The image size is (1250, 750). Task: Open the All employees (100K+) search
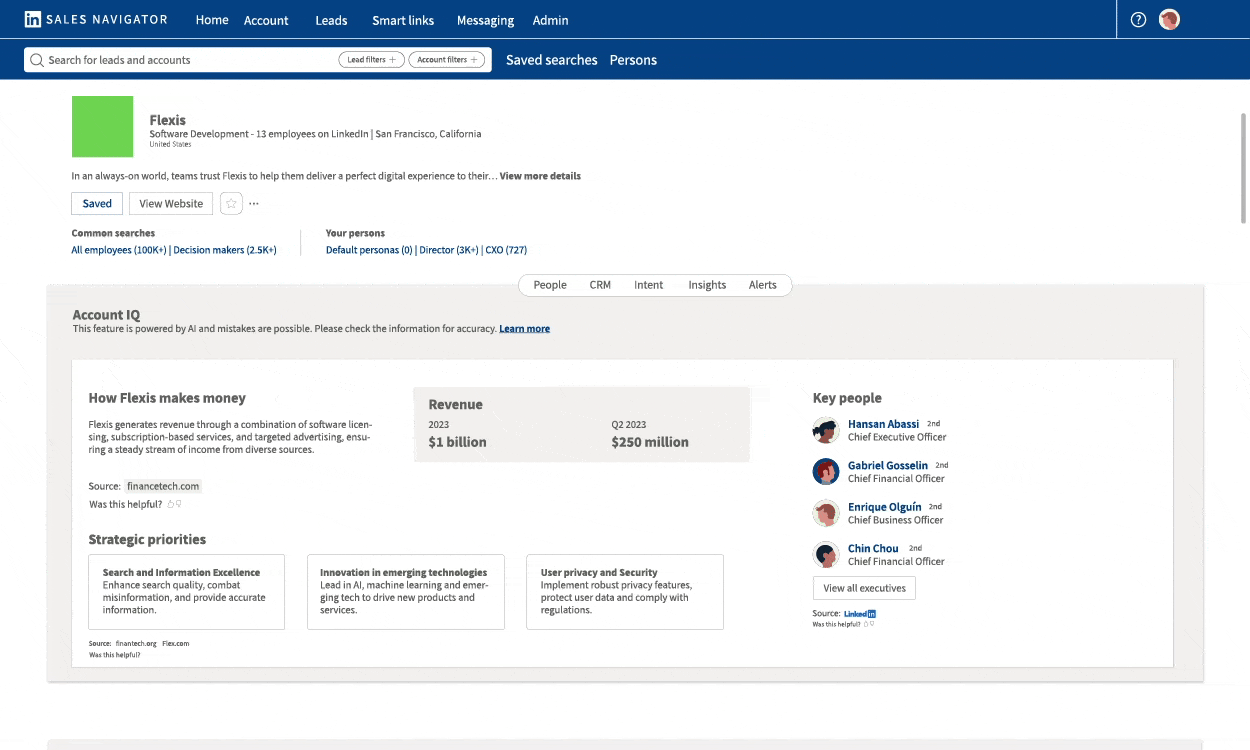[119, 250]
